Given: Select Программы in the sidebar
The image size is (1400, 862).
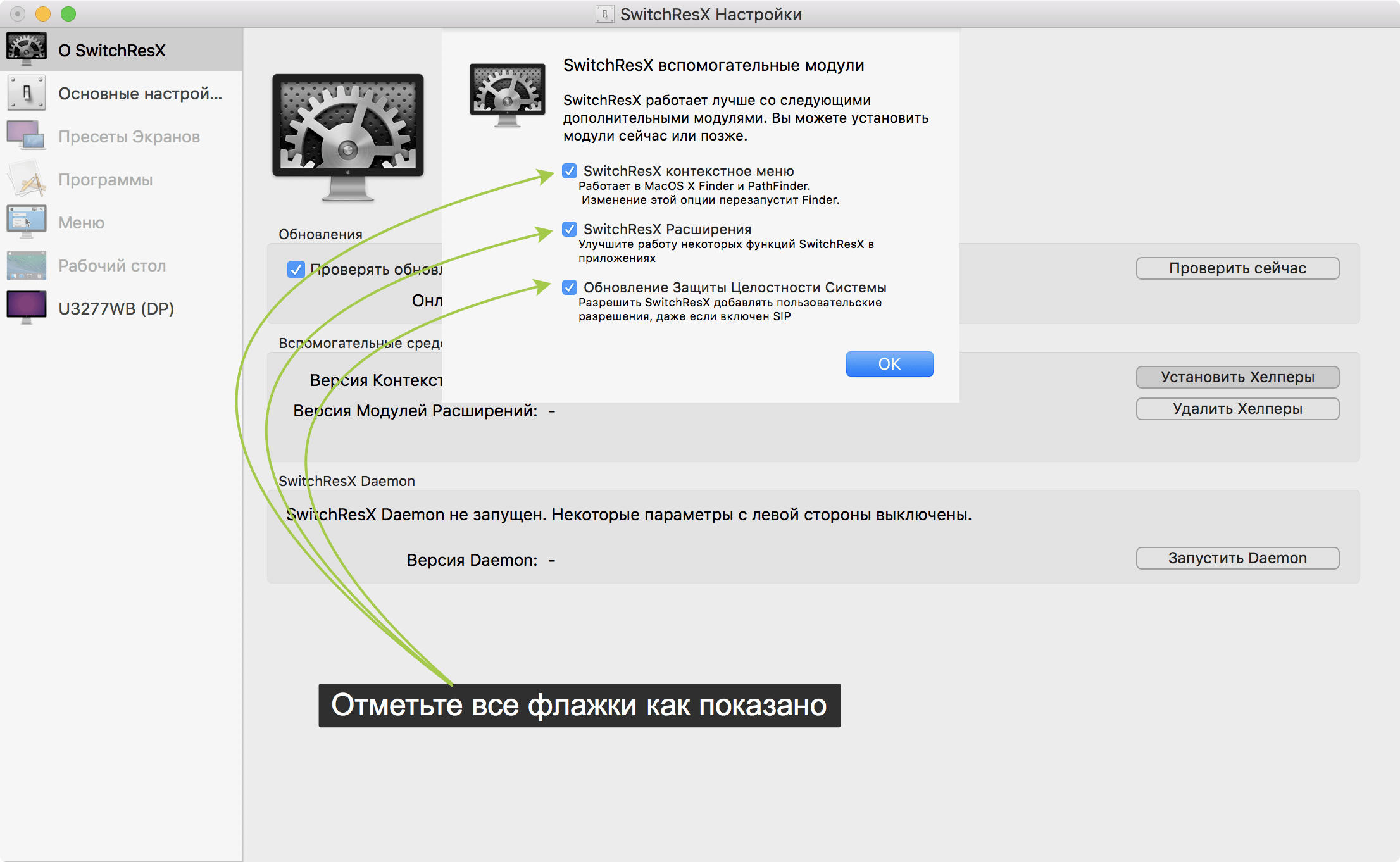Looking at the screenshot, I should 122,179.
